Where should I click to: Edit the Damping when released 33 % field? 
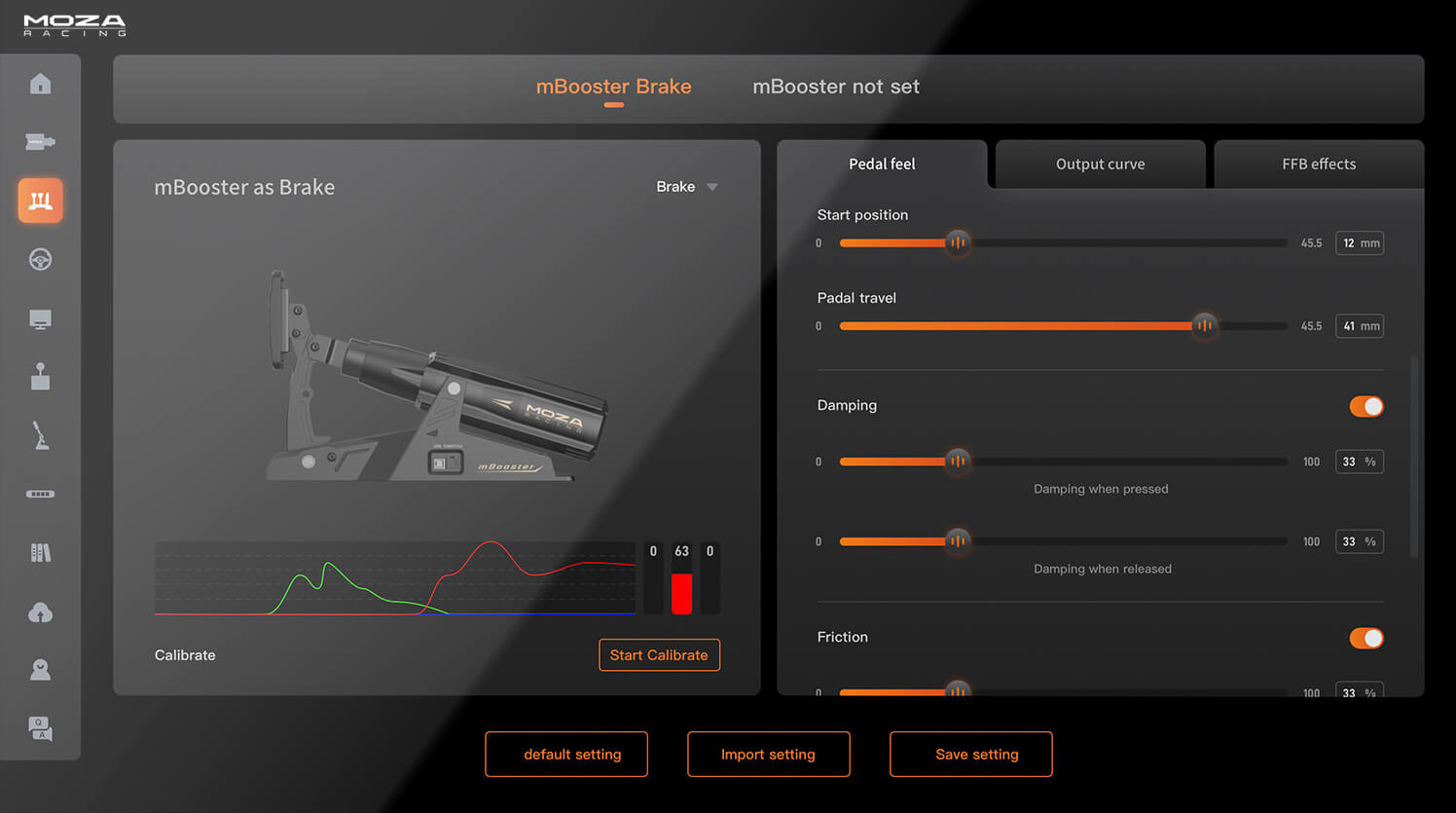(x=1360, y=541)
